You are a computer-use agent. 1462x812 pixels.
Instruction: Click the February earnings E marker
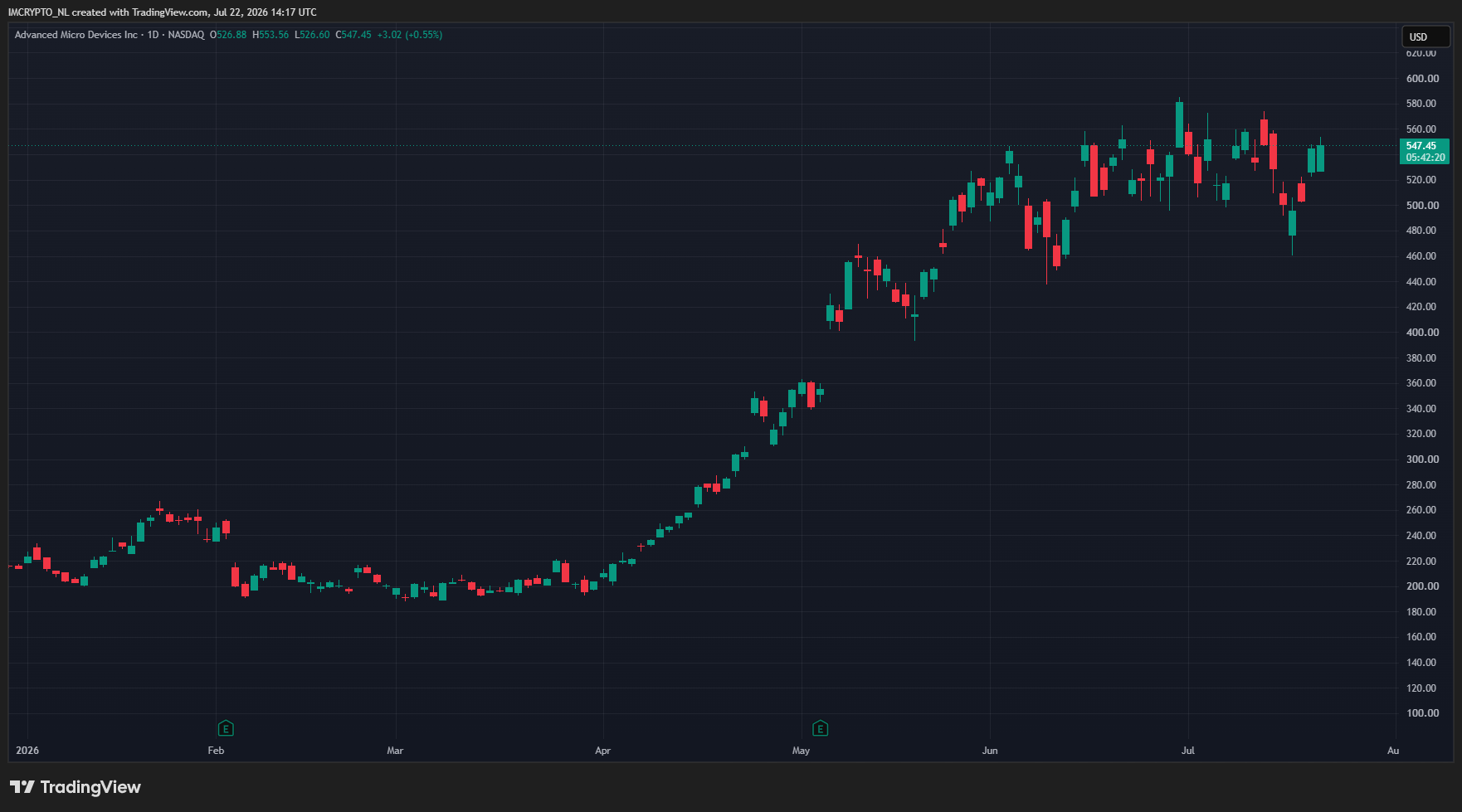tap(226, 728)
